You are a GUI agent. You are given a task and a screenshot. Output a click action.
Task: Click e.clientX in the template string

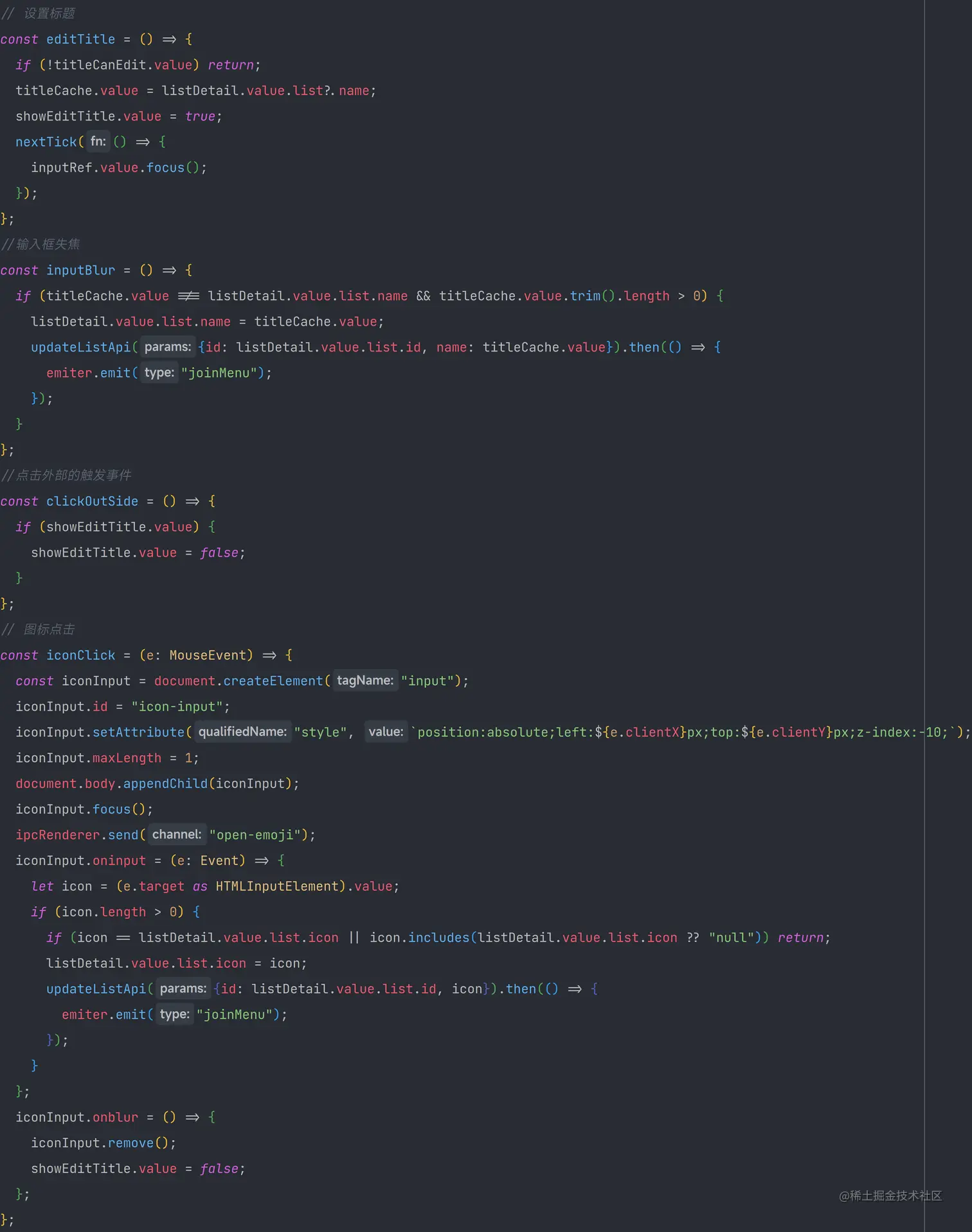click(644, 733)
